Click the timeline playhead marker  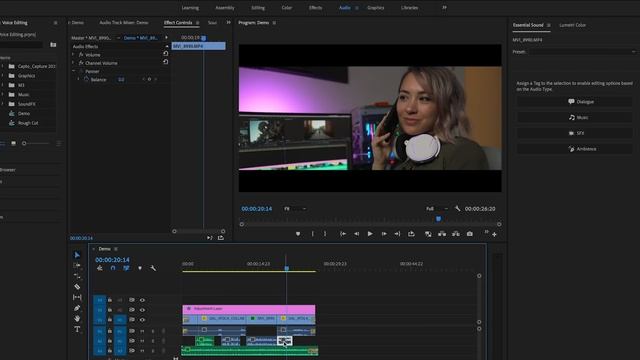pyautogui.click(x=287, y=268)
